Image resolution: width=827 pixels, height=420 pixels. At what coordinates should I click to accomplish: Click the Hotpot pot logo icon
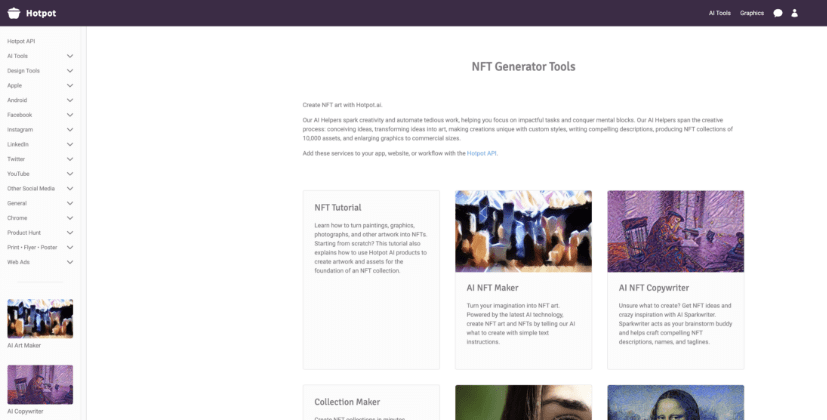14,13
